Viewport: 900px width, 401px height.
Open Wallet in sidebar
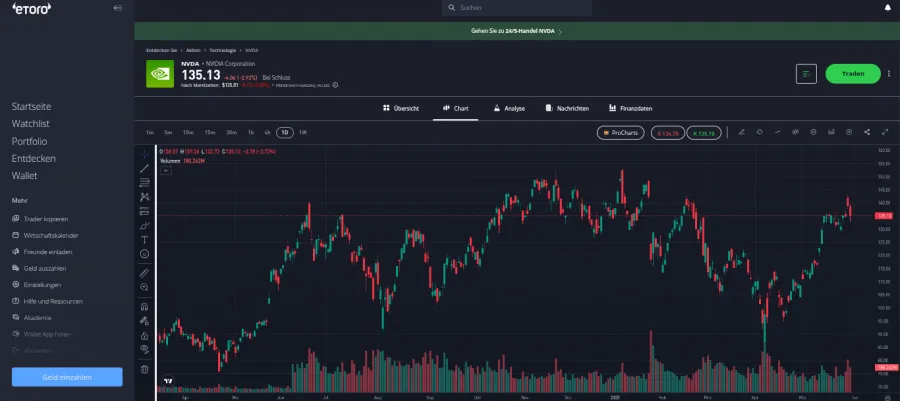tap(24, 176)
